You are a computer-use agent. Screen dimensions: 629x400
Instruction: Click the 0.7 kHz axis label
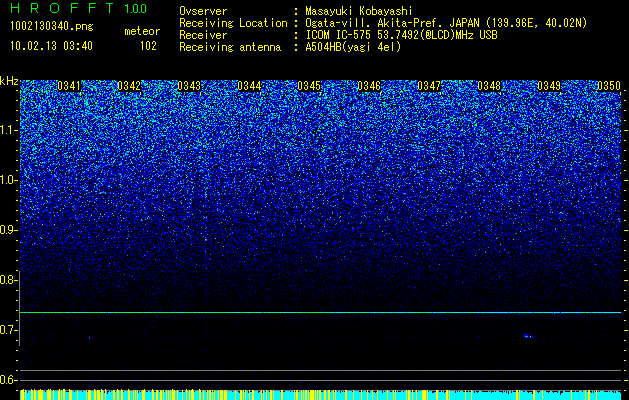pos(8,330)
